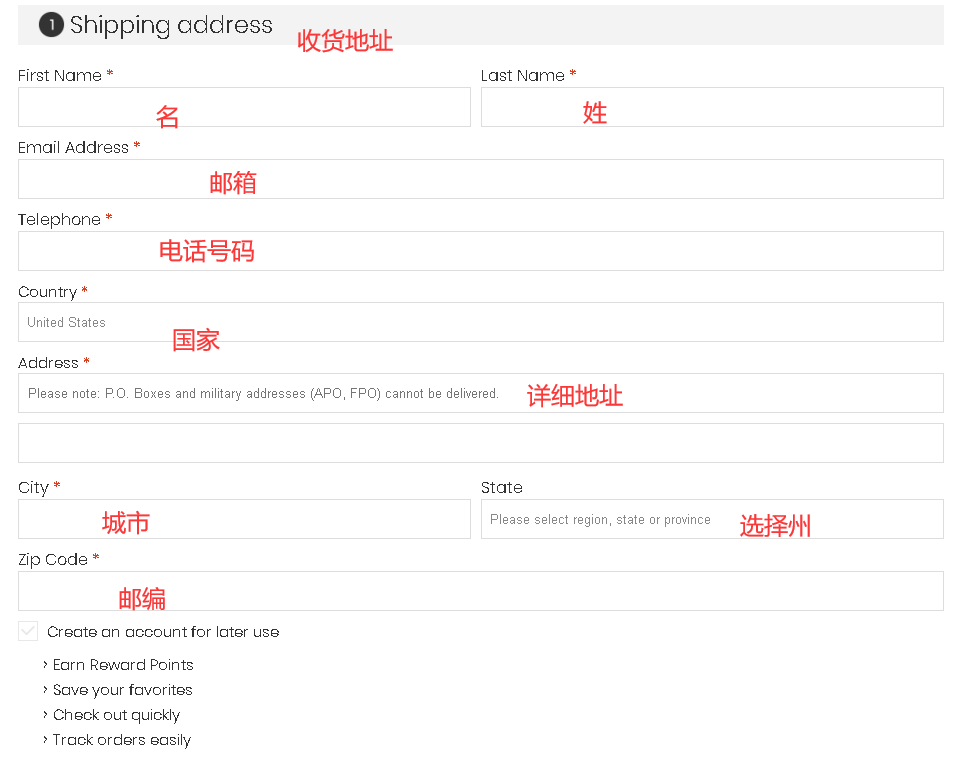Click into the Last Name field
Viewport: 959px width, 765px height.
(712, 107)
